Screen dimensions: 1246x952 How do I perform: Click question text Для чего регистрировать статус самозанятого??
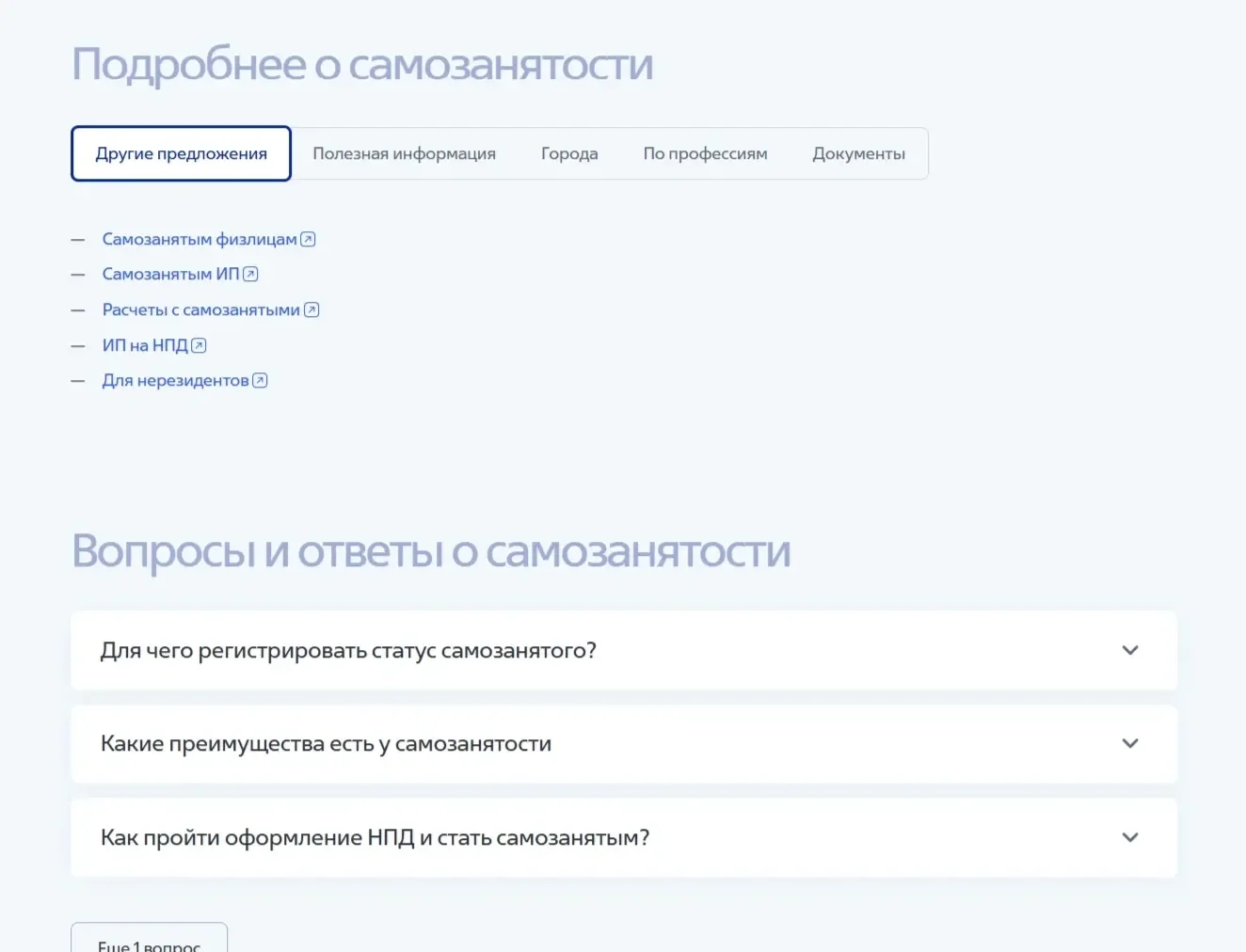[x=348, y=651]
